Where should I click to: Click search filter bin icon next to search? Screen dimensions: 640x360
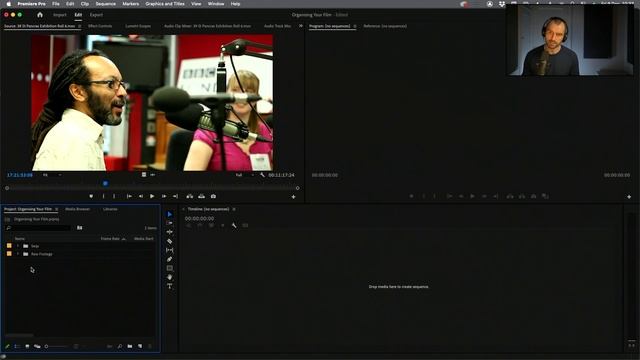tap(80, 228)
